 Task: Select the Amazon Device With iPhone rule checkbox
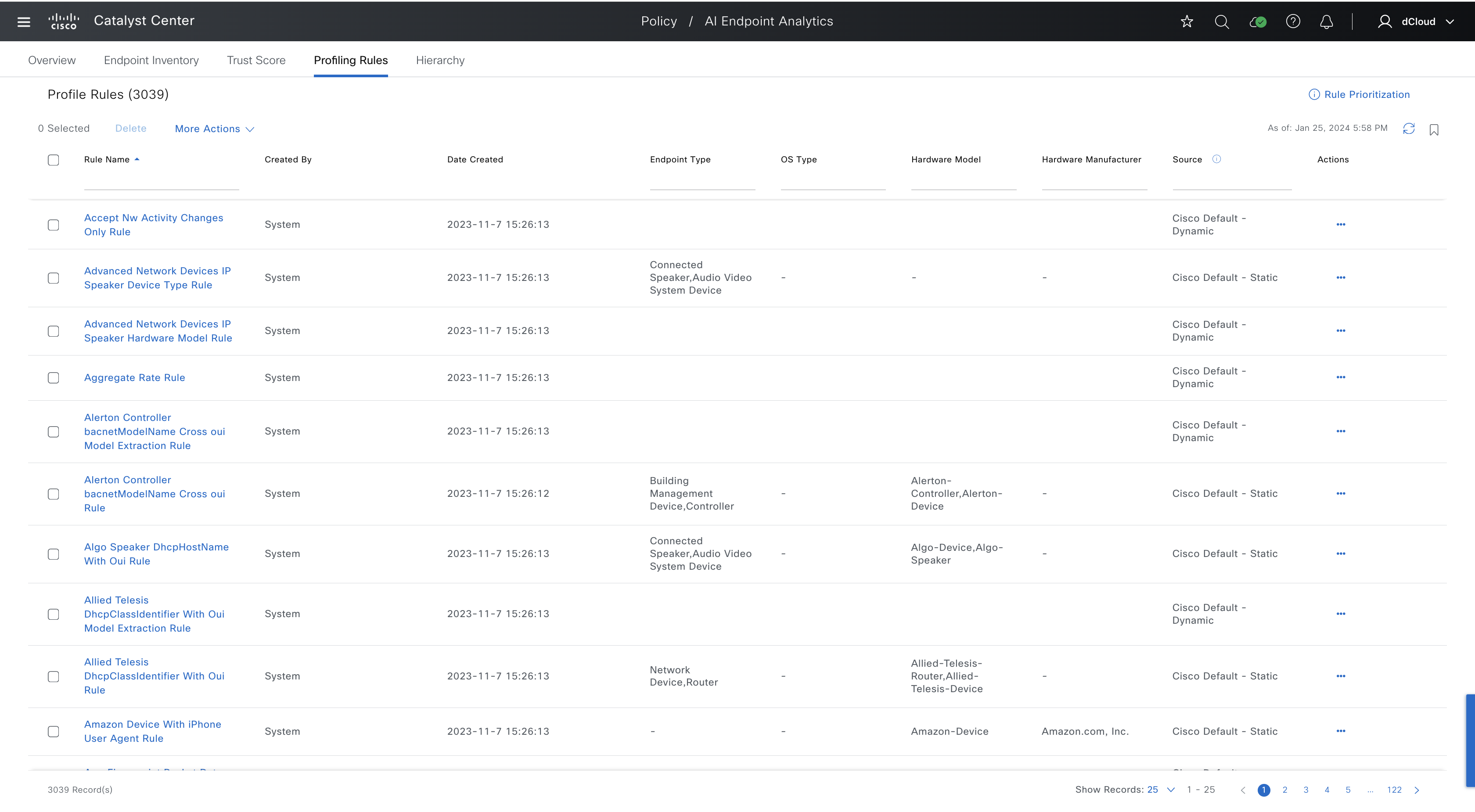coord(53,732)
